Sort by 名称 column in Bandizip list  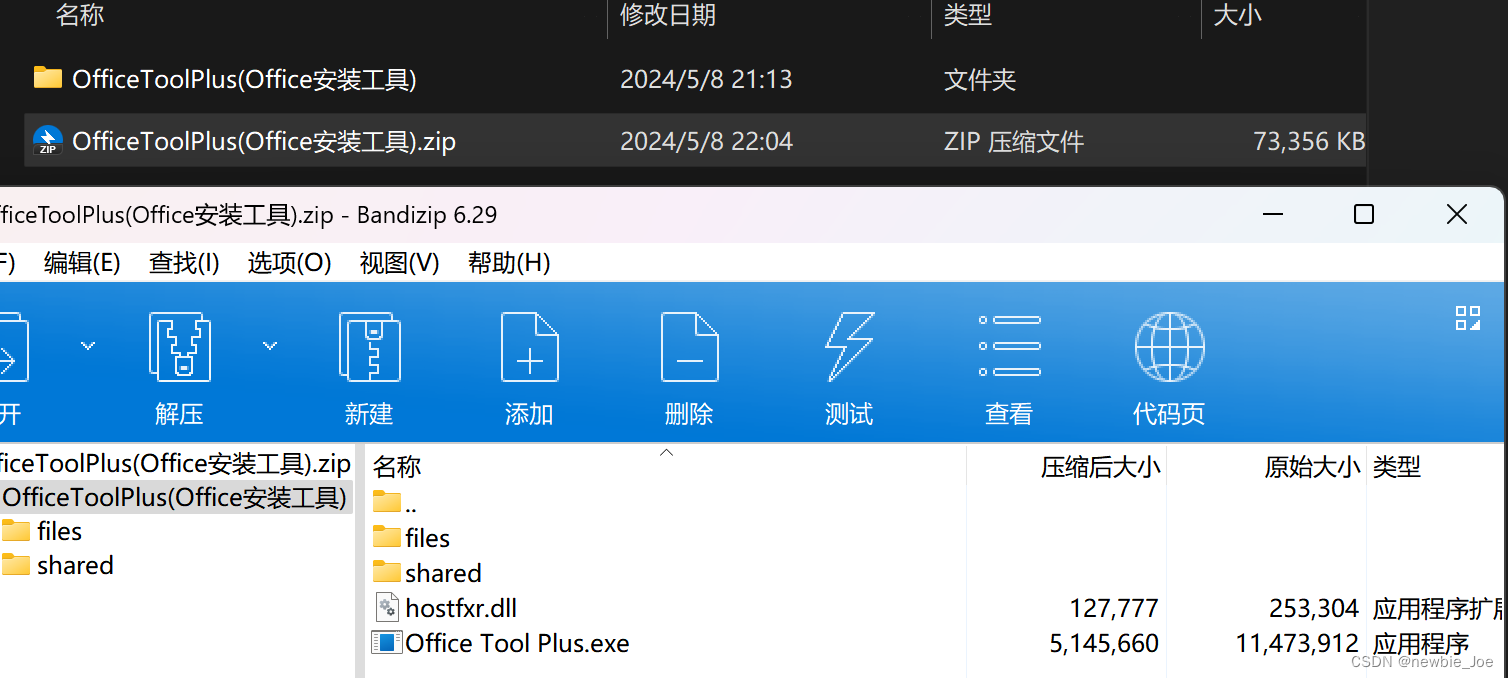(x=397, y=466)
